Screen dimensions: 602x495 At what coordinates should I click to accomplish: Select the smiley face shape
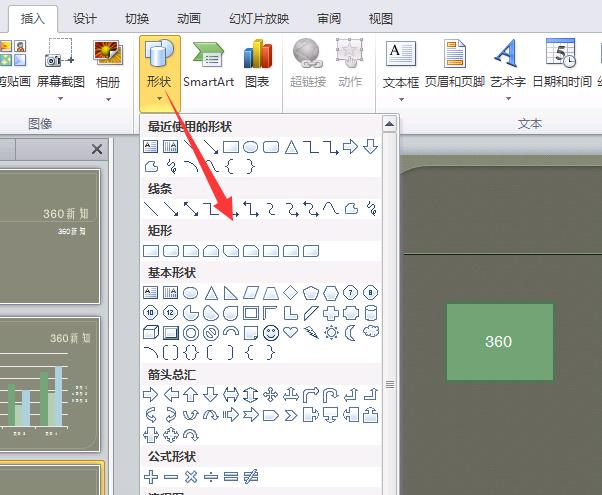[270, 332]
